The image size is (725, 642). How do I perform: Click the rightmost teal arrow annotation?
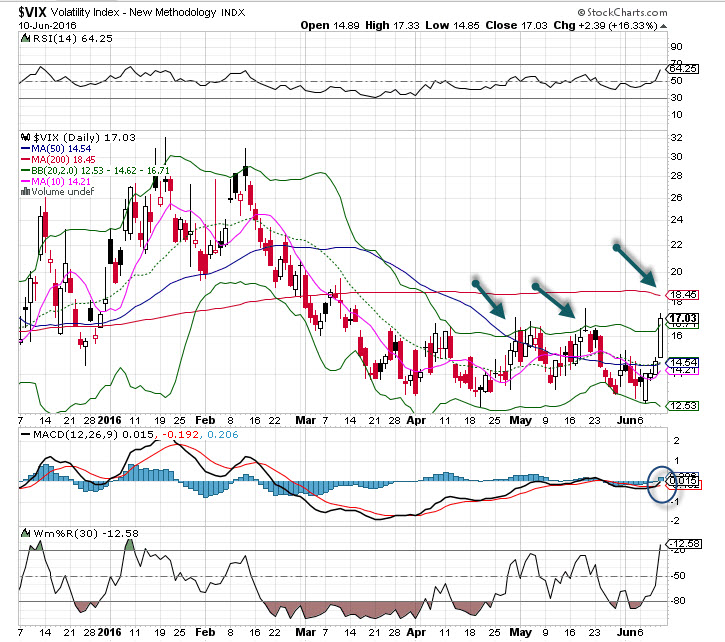pos(636,263)
